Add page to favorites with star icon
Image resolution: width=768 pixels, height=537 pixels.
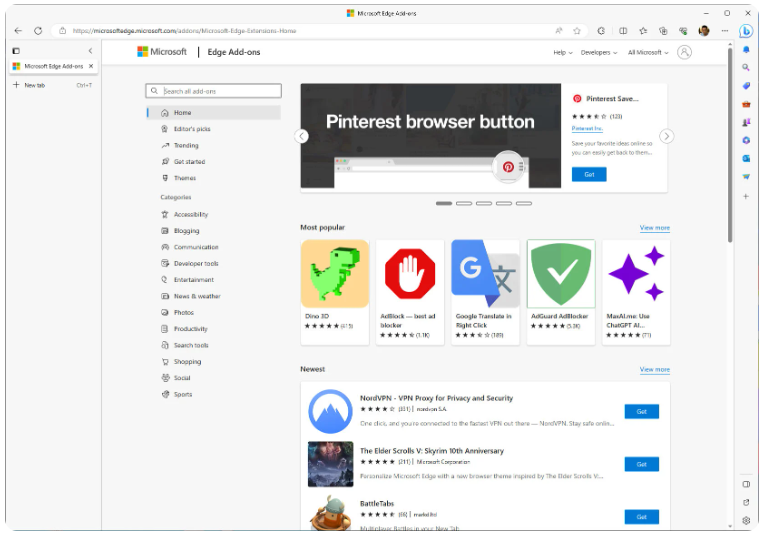(577, 31)
